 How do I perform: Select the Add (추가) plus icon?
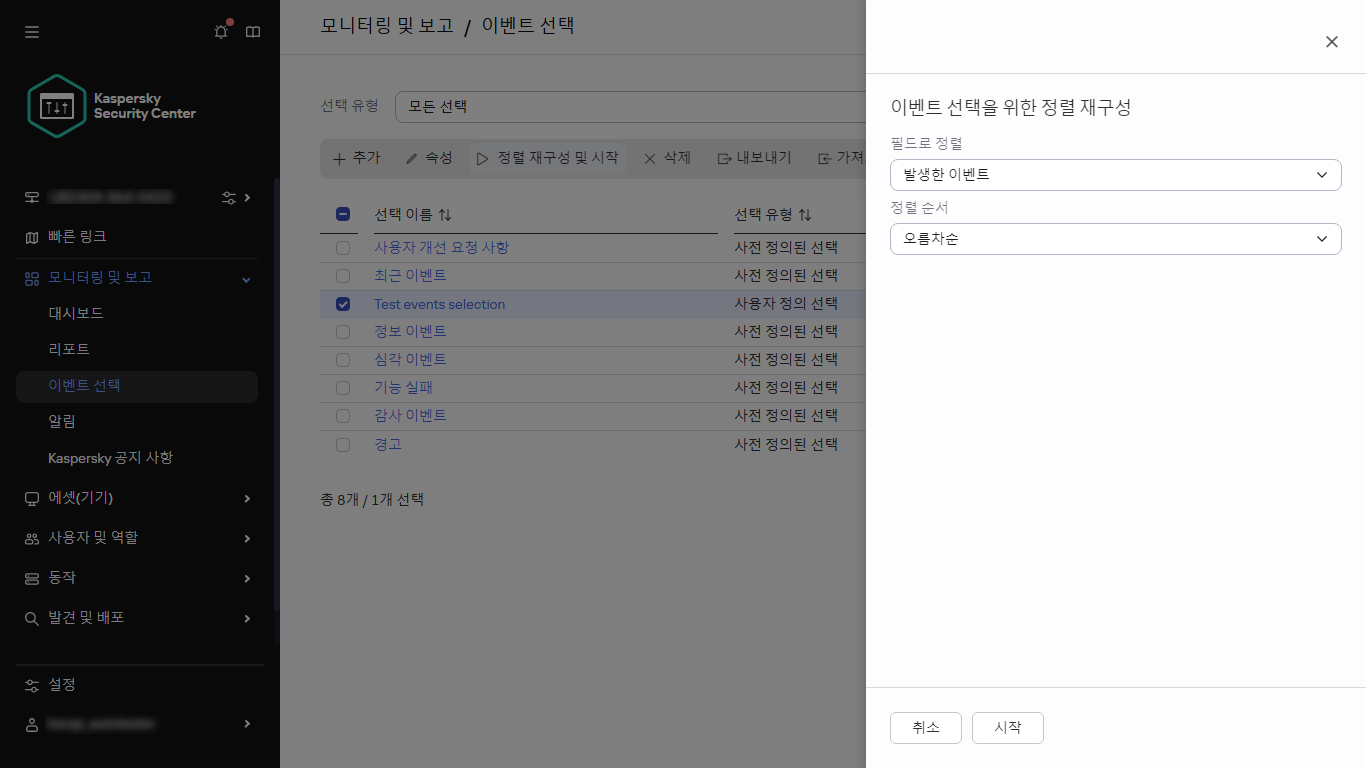click(x=337, y=158)
